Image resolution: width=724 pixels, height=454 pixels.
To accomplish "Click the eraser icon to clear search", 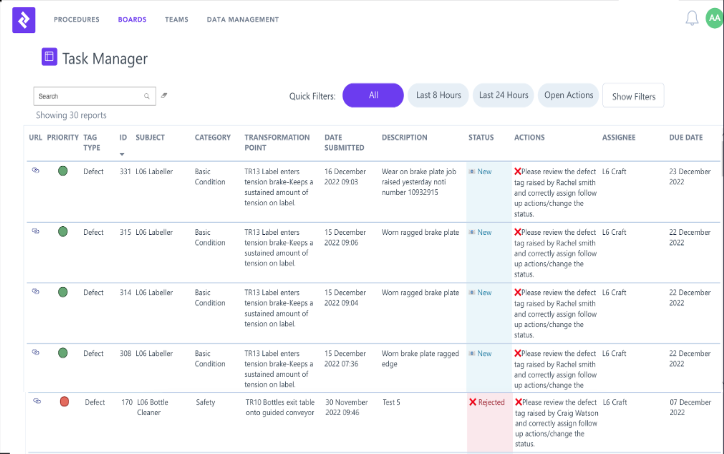I will 164,96.
